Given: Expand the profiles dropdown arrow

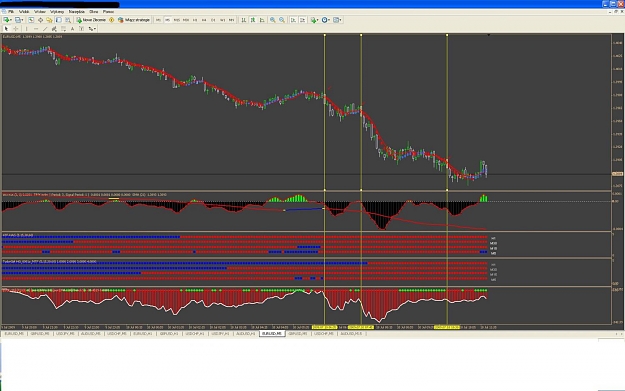Looking at the screenshot, I should click(22, 20).
